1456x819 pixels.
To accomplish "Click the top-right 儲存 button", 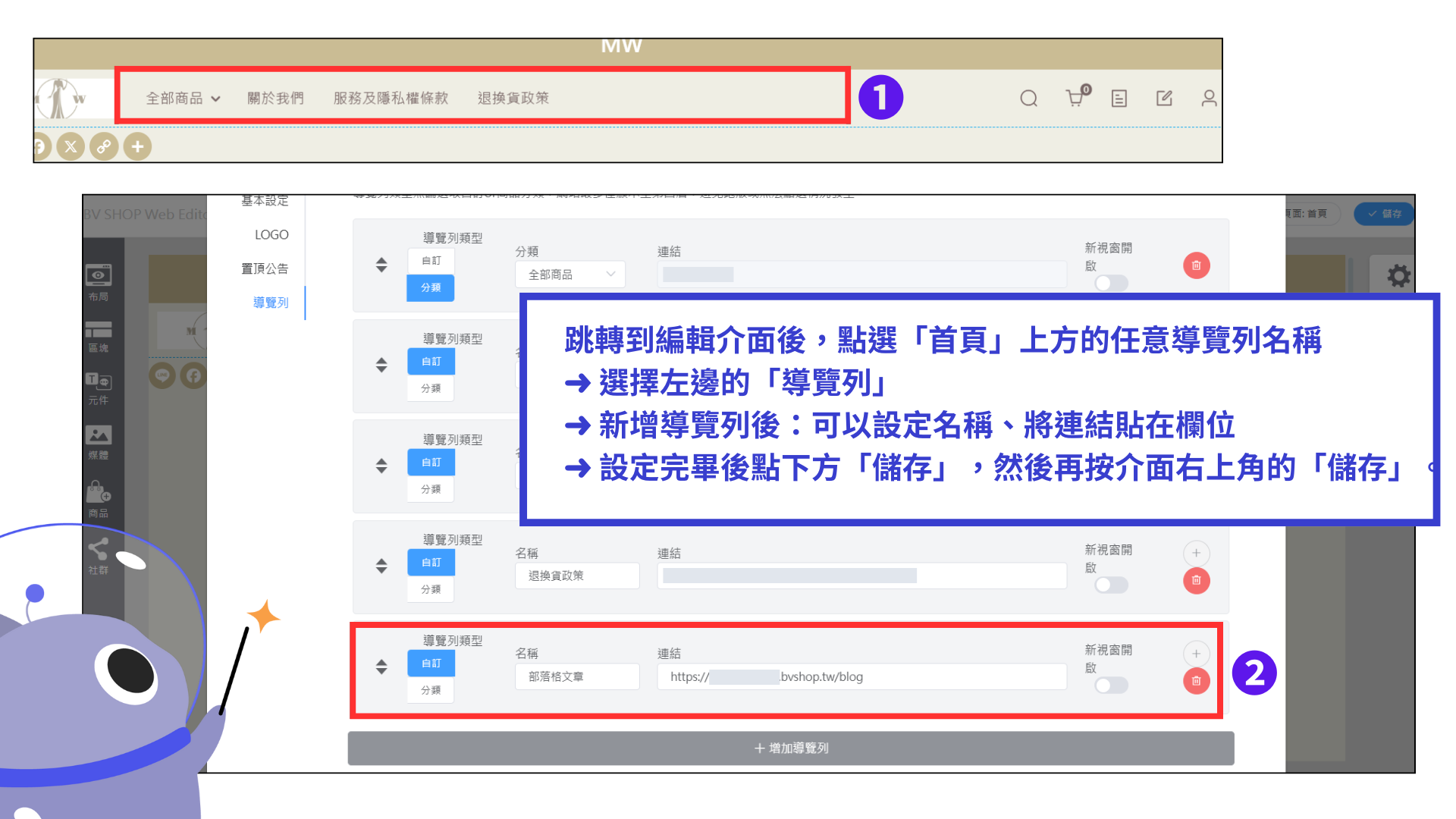I will pos(1384,214).
